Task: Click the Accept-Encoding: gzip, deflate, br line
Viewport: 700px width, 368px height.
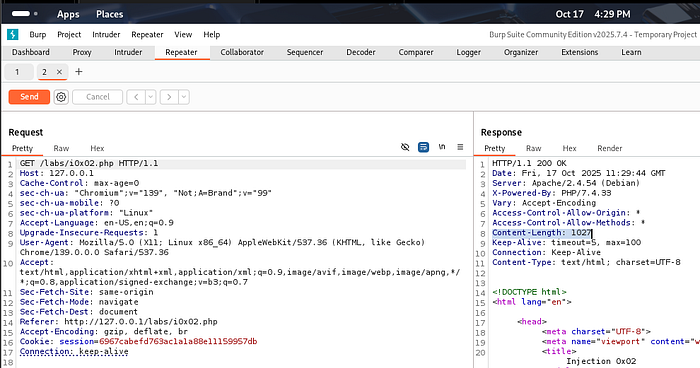Action: 104,332
